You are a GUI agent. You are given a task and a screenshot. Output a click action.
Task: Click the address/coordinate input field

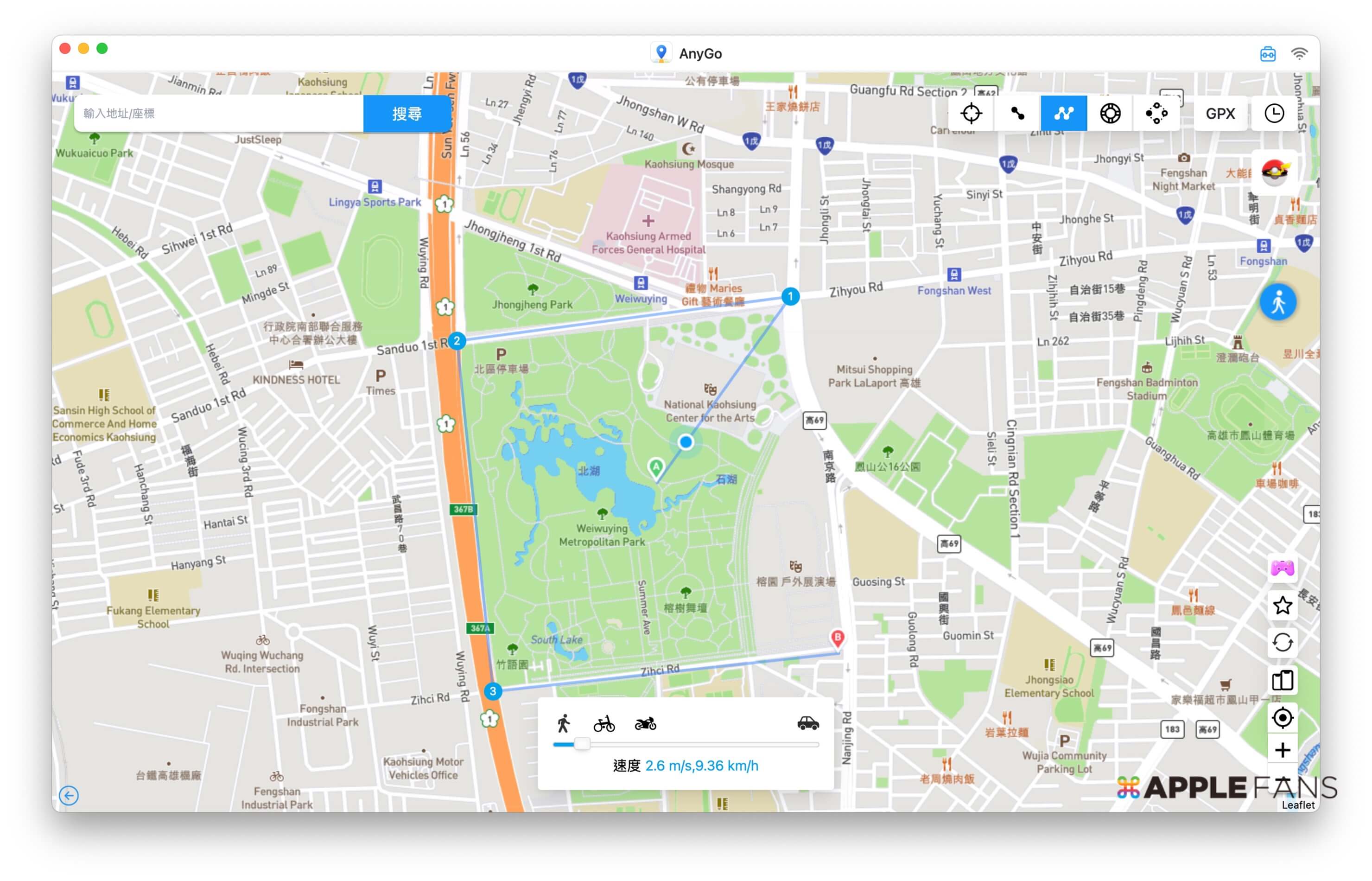click(218, 113)
